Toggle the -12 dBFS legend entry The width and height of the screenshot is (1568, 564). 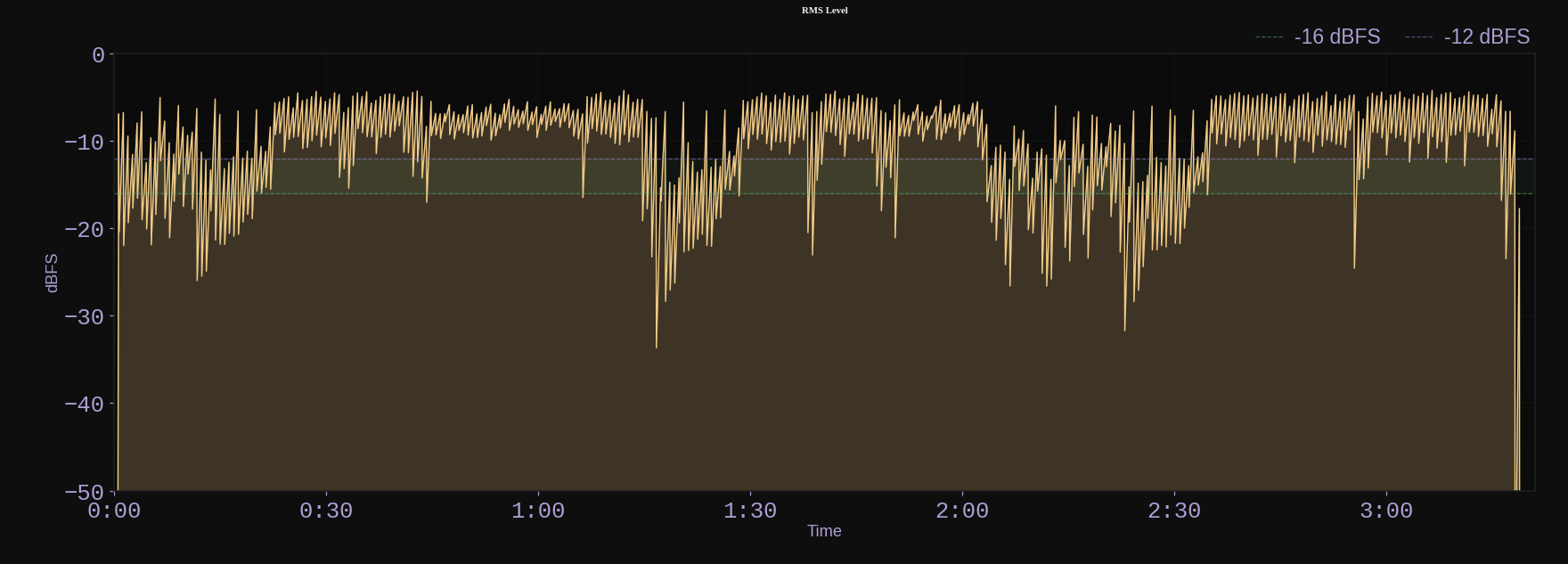[x=1467, y=37]
